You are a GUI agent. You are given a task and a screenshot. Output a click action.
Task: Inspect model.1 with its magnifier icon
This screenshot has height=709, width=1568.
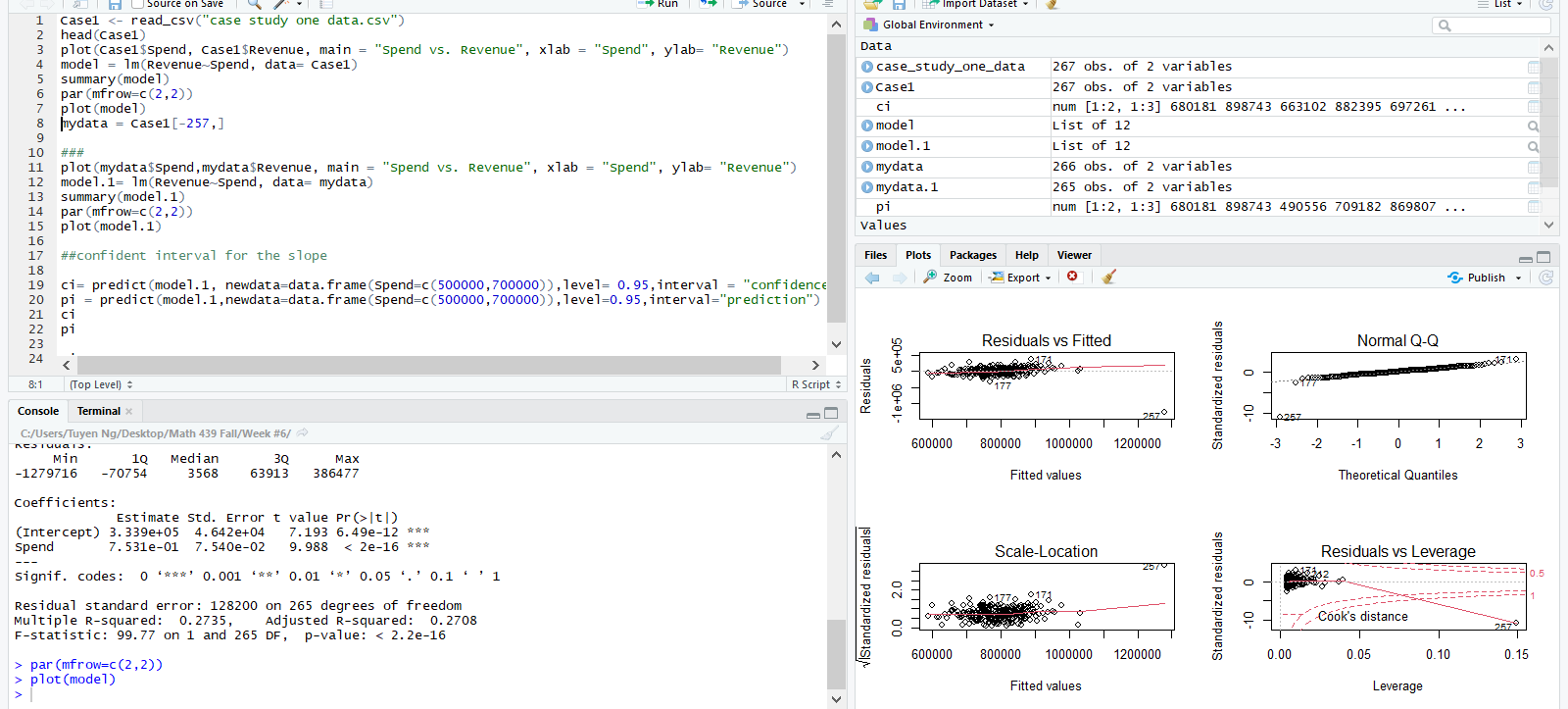tap(1534, 147)
